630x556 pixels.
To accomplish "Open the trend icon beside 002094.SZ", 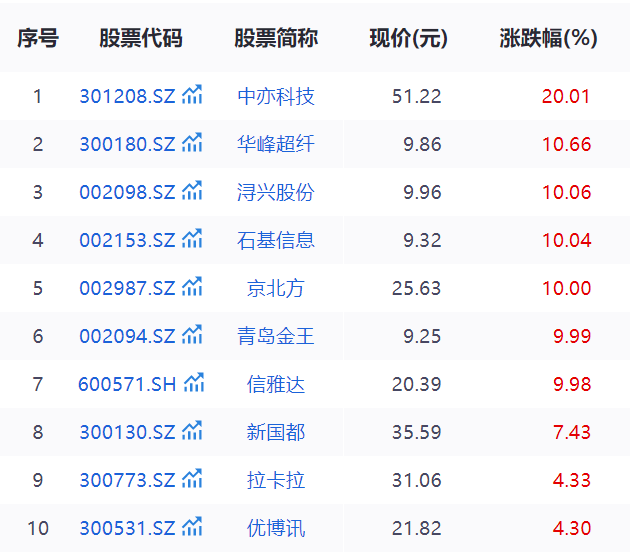I will point(192,336).
